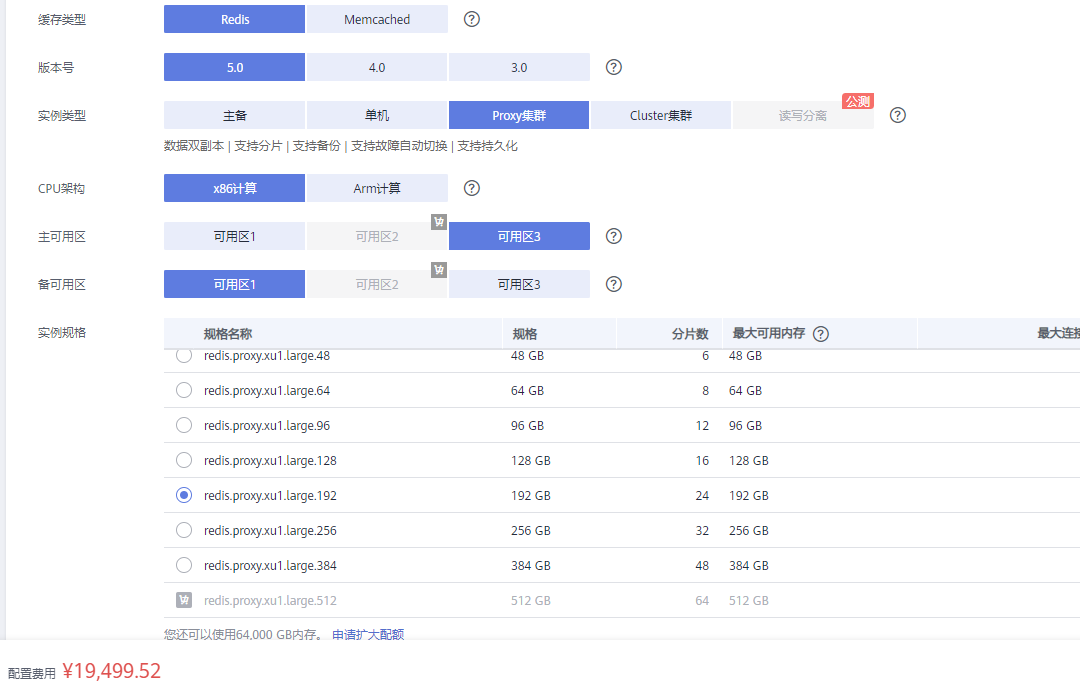Set 主可用区 to 可用区2
The image size is (1080, 687).
tap(377, 236)
